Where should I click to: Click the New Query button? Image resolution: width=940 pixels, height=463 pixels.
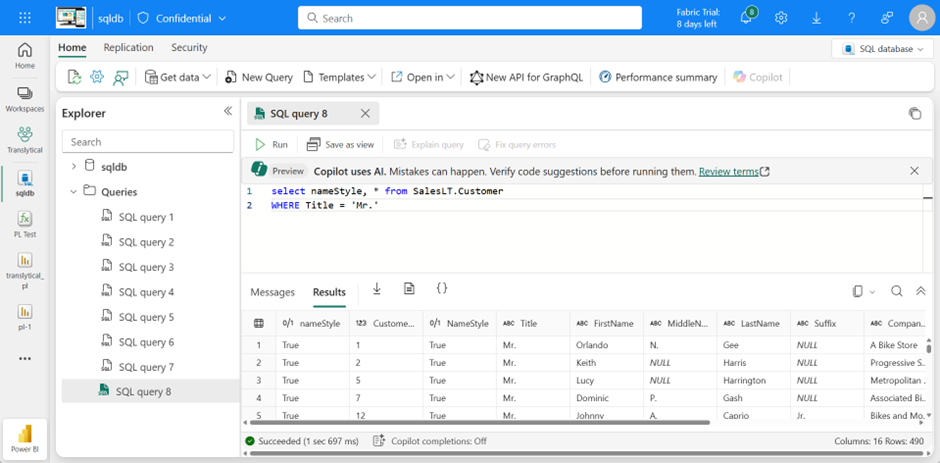click(x=258, y=77)
